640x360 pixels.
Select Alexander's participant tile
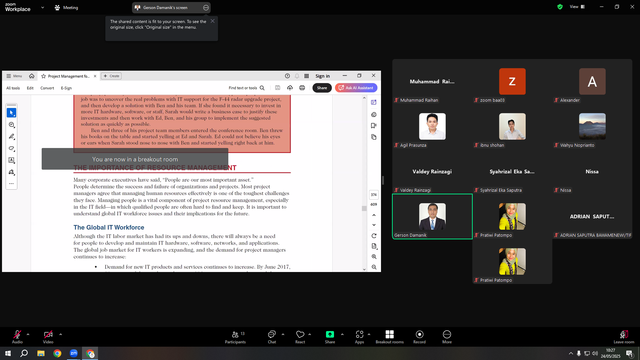coord(592,82)
